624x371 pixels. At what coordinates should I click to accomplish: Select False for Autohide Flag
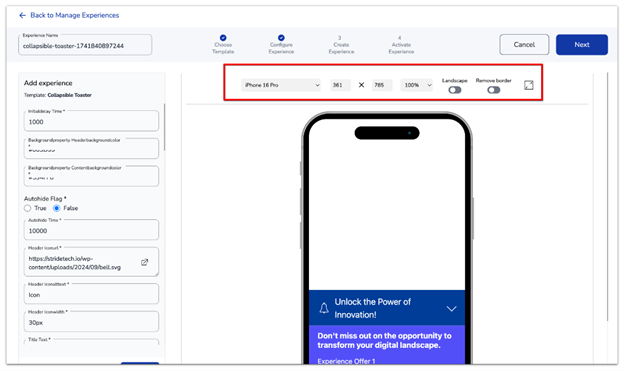click(57, 208)
